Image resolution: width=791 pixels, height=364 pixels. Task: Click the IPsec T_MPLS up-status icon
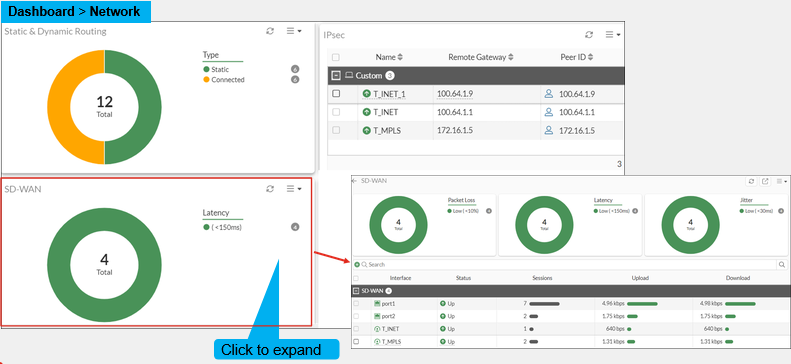367,131
